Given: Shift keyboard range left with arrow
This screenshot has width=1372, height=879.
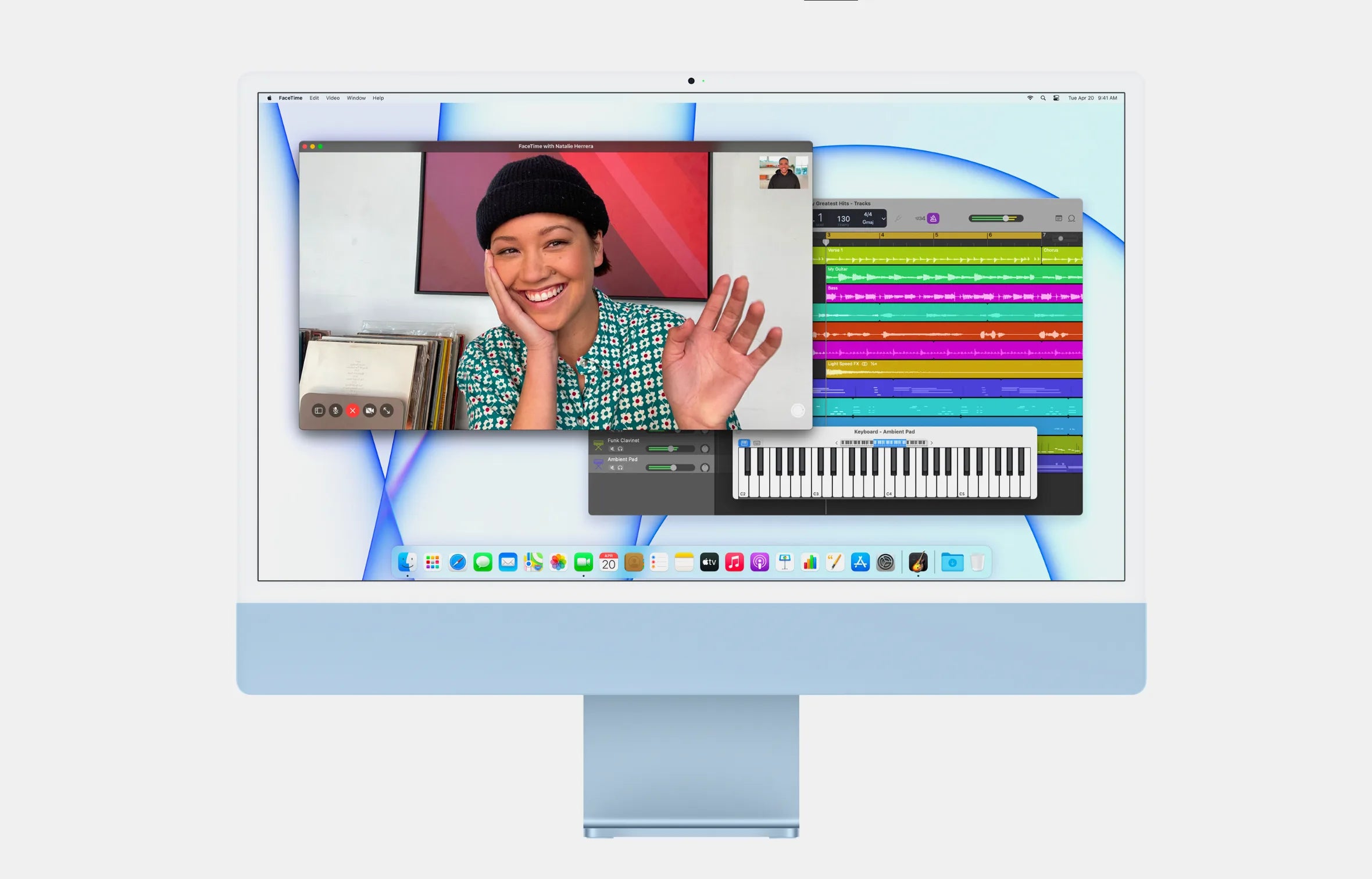Looking at the screenshot, I should coord(836,443).
